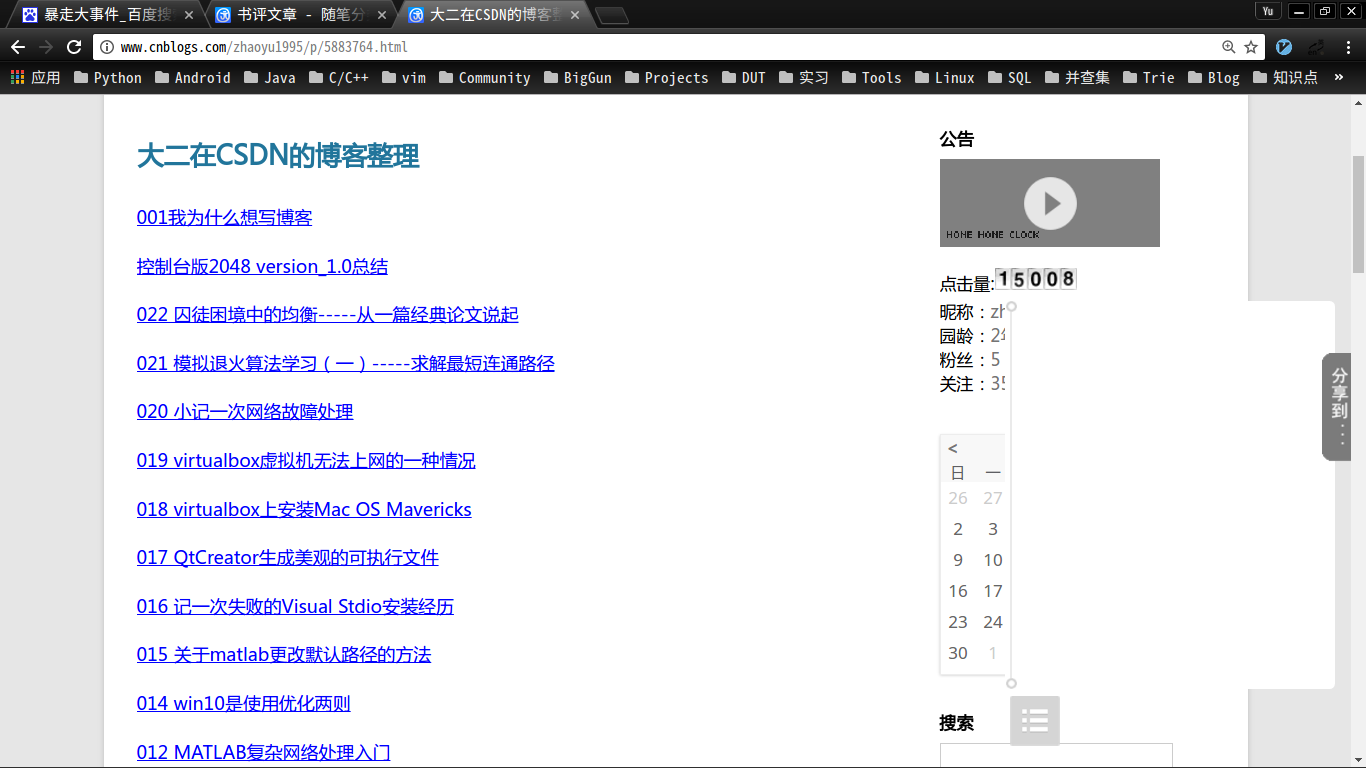Viewport: 1366px width, 768px height.
Task: Expand the Python bookmarks folder
Action: pos(107,77)
